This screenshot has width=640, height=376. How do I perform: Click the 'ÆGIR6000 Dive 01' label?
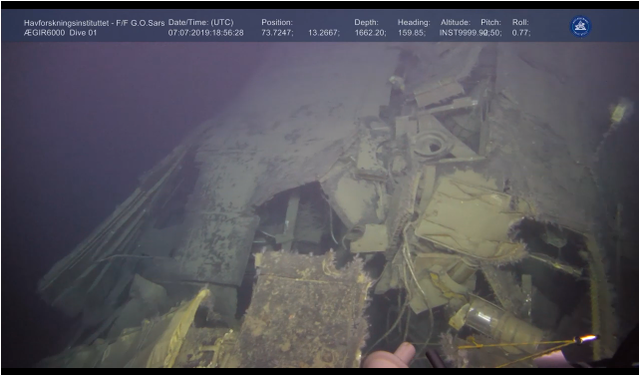[60, 33]
